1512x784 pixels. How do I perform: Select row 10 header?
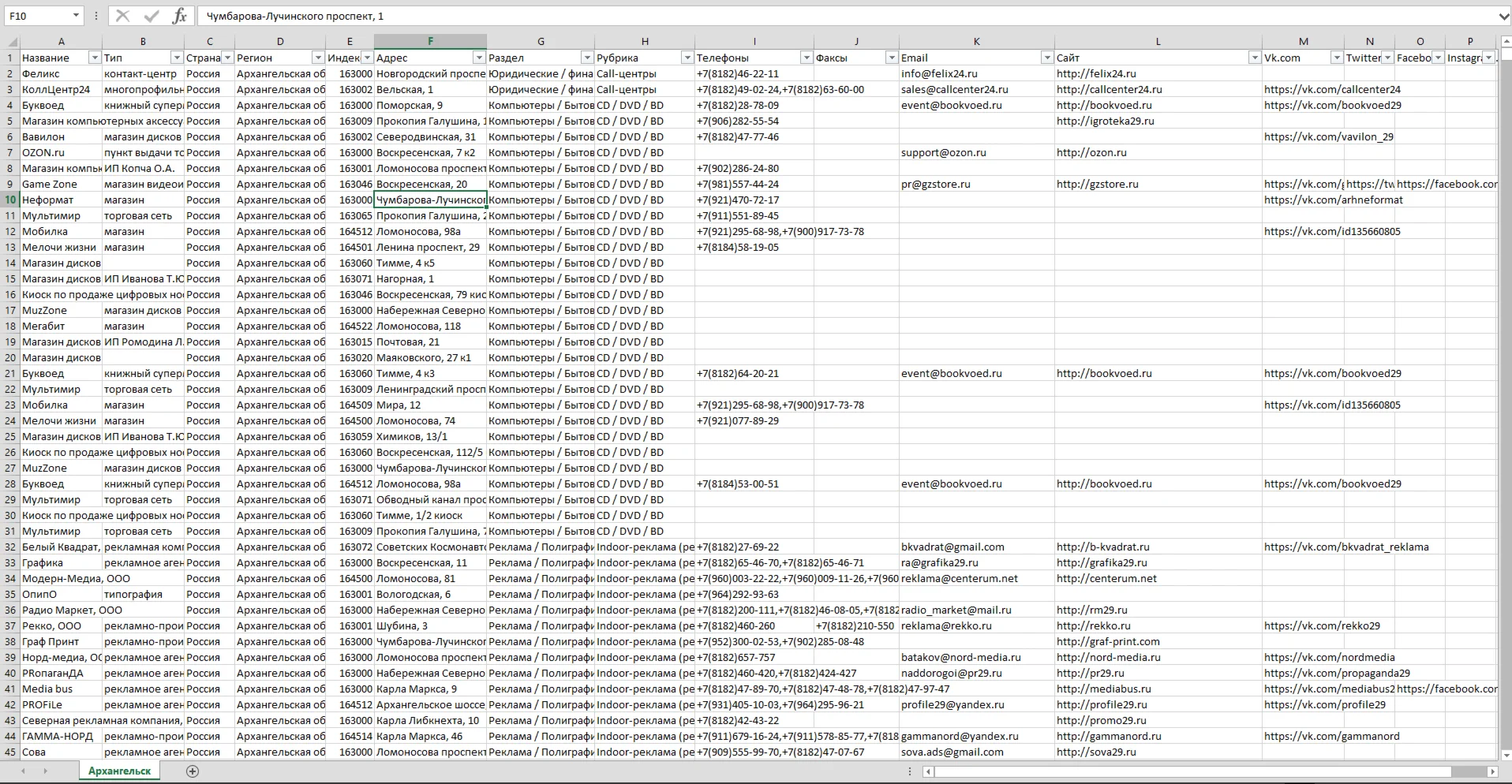tap(10, 200)
